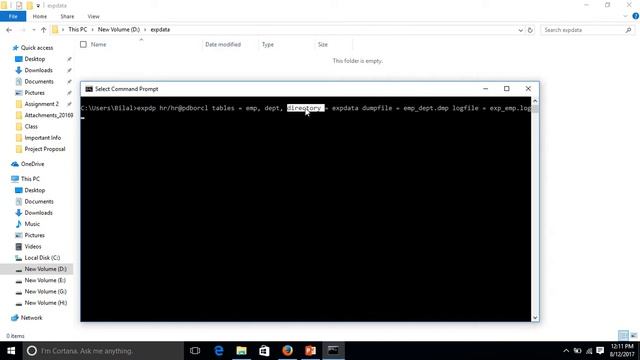This screenshot has height=360, width=640.
Task: Sort files by Name column
Action: tap(99, 44)
